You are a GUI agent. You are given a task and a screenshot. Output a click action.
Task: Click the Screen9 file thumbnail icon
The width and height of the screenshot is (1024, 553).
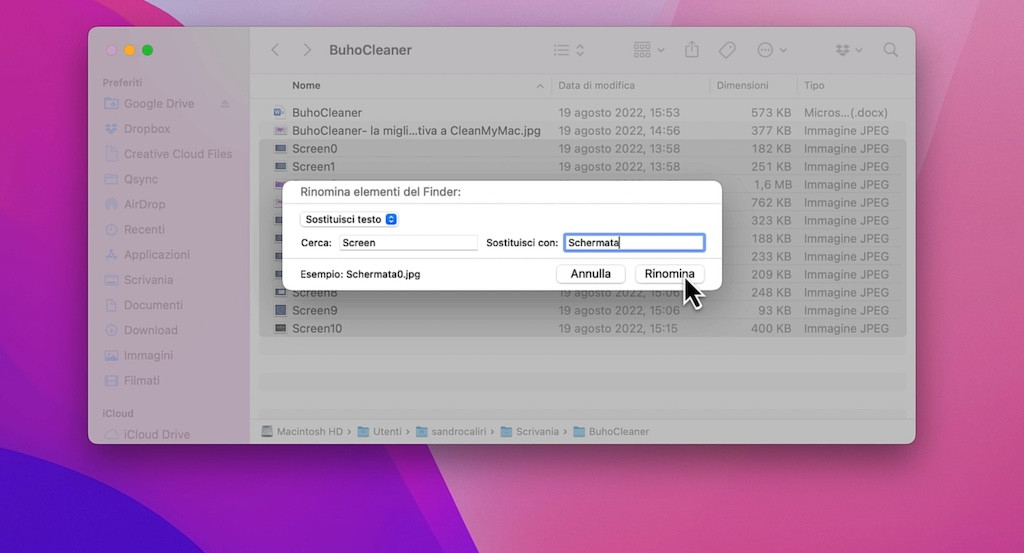(280, 311)
